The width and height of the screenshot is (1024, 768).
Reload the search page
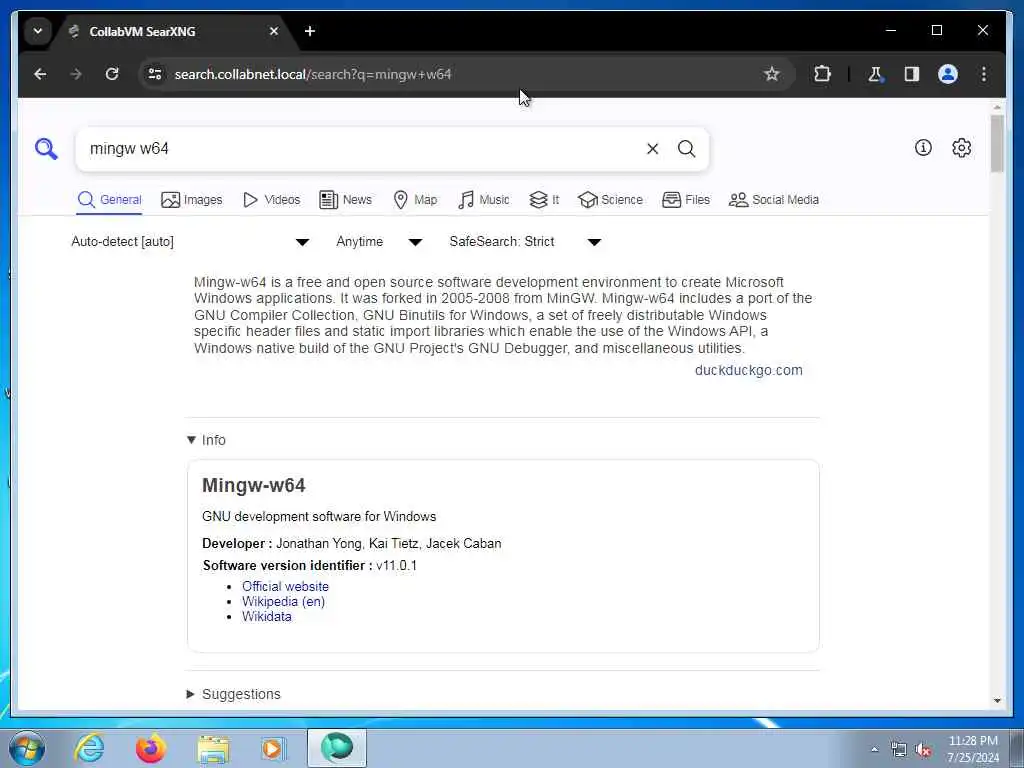pos(112,74)
